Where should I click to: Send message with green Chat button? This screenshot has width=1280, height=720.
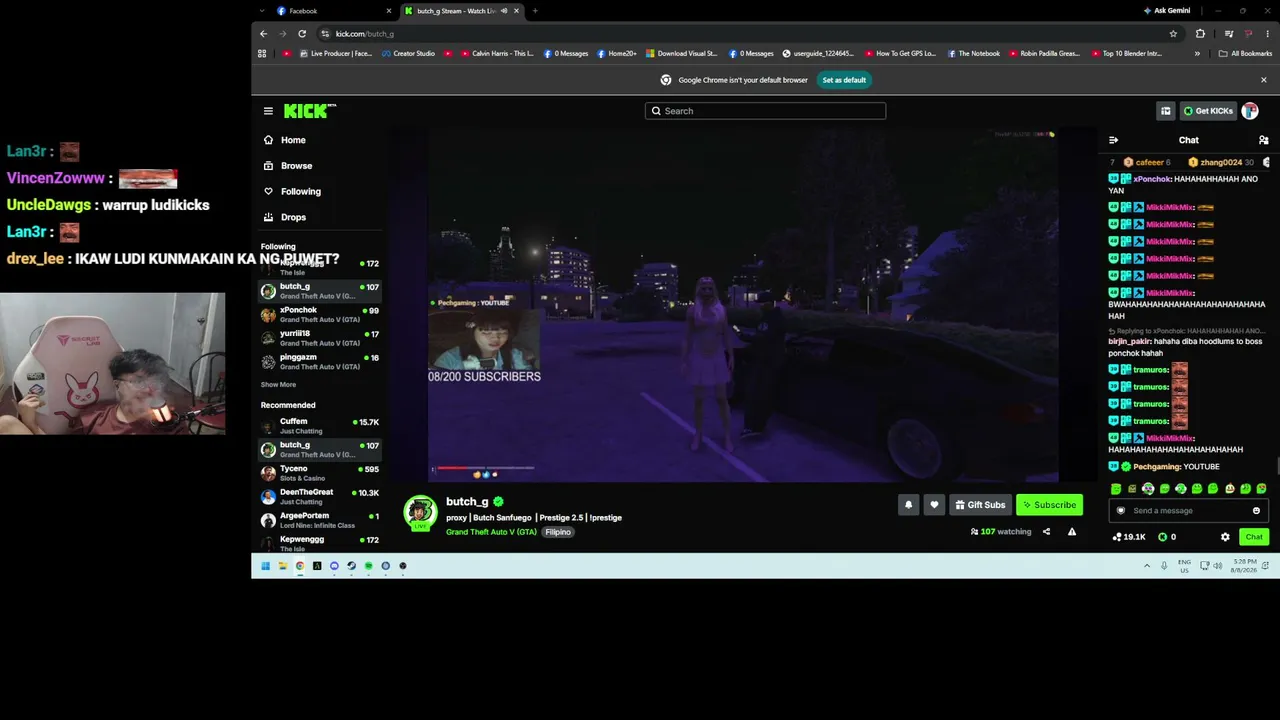tap(1254, 537)
